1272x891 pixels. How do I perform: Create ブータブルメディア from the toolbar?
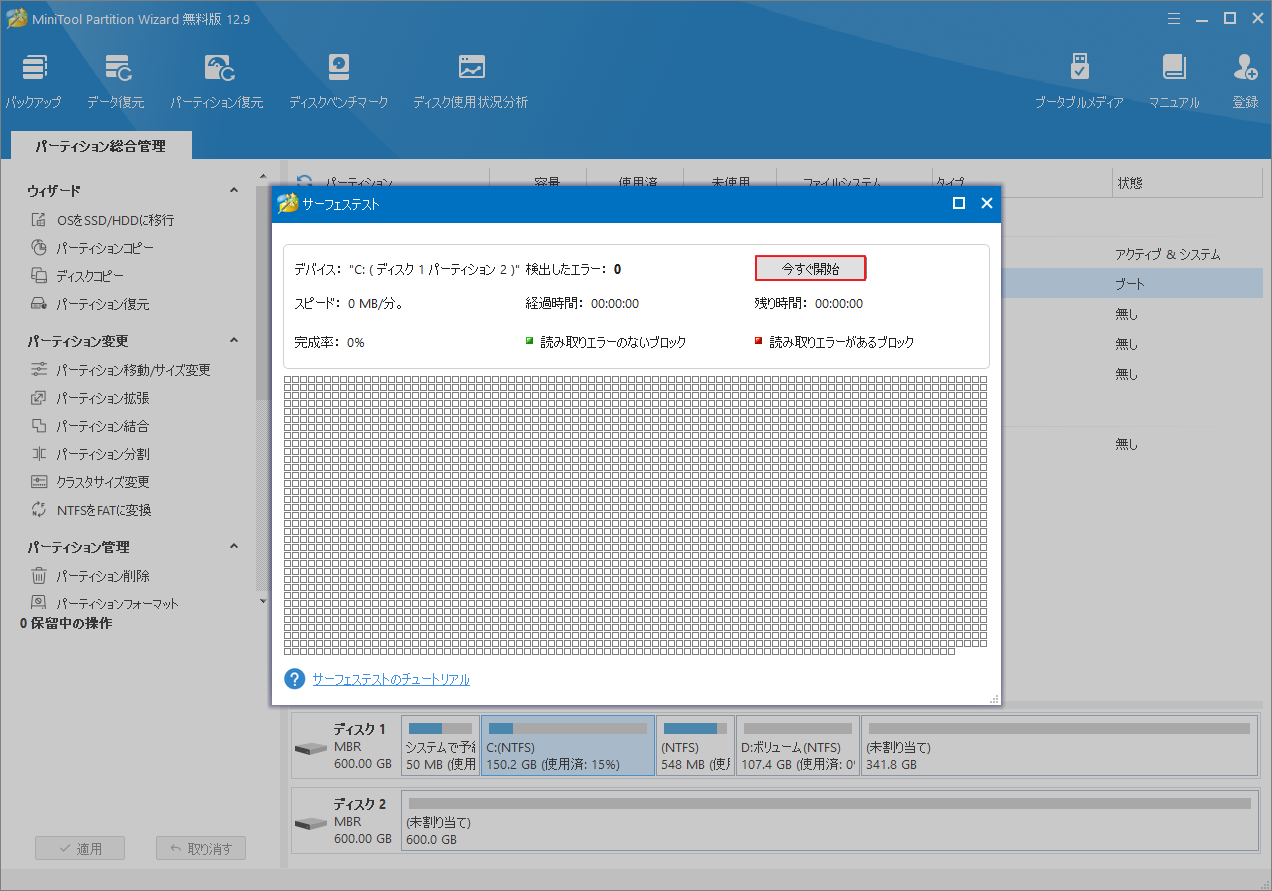point(1079,81)
